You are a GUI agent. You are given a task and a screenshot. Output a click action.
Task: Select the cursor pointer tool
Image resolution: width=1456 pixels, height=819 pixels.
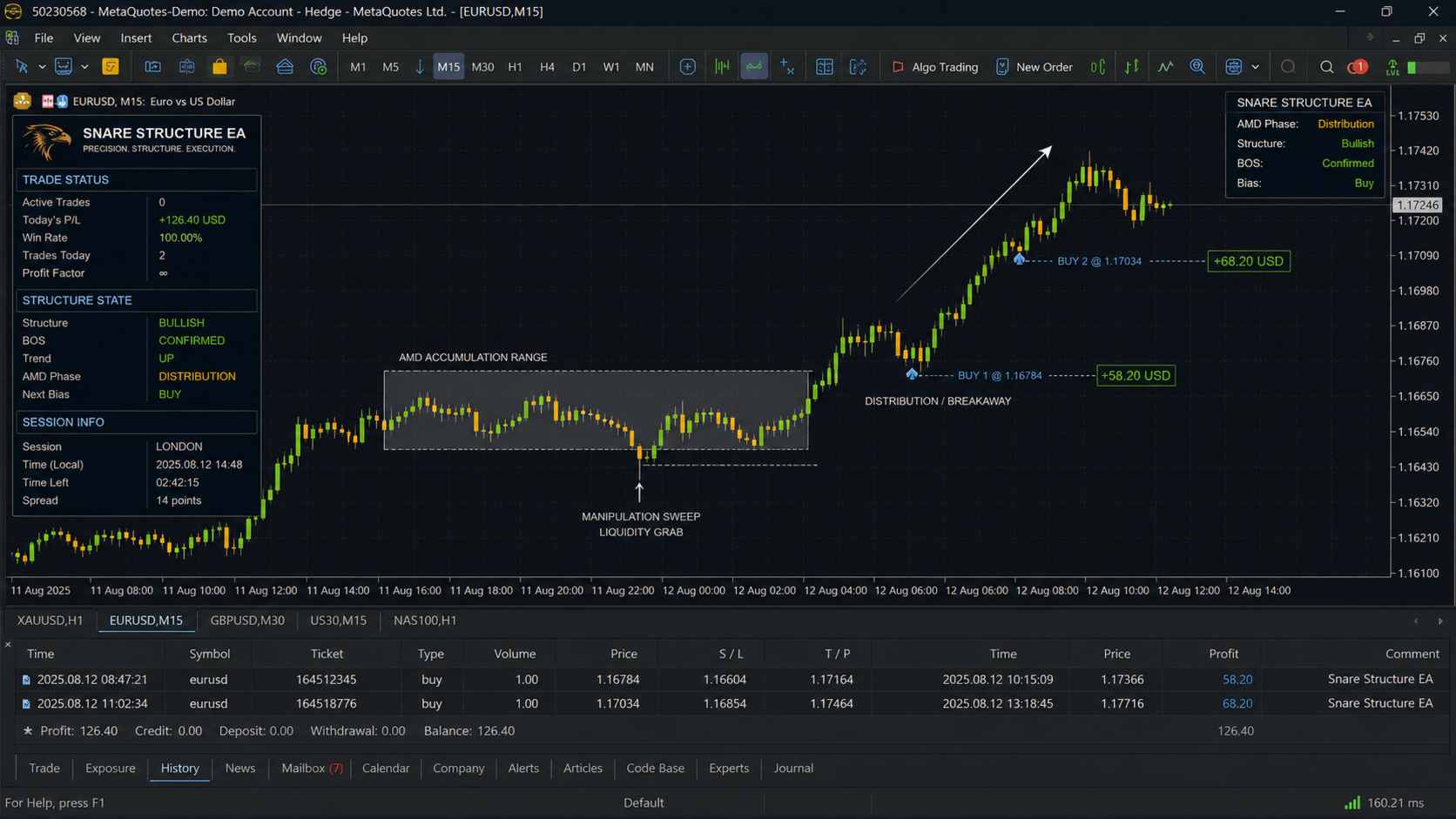click(22, 66)
